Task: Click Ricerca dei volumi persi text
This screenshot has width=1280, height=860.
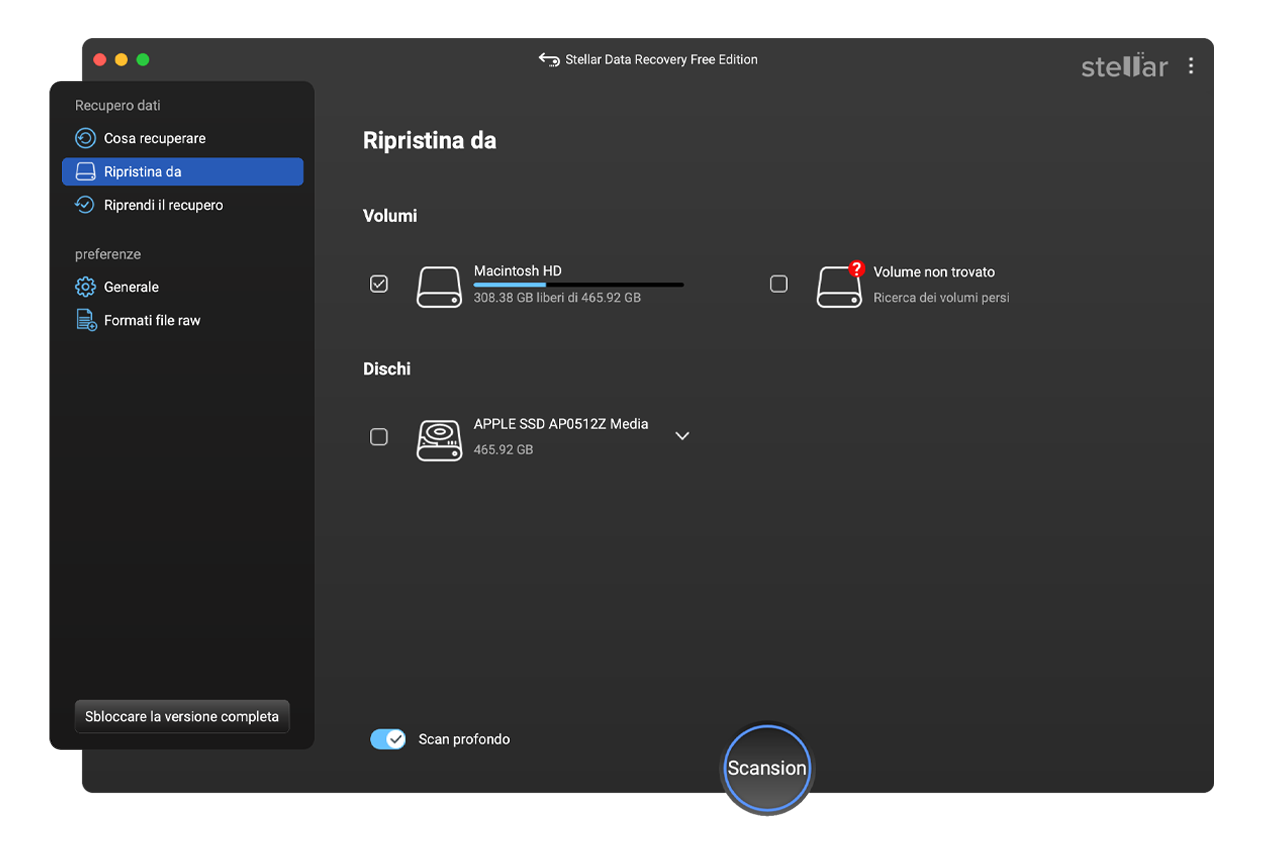Action: (x=941, y=298)
